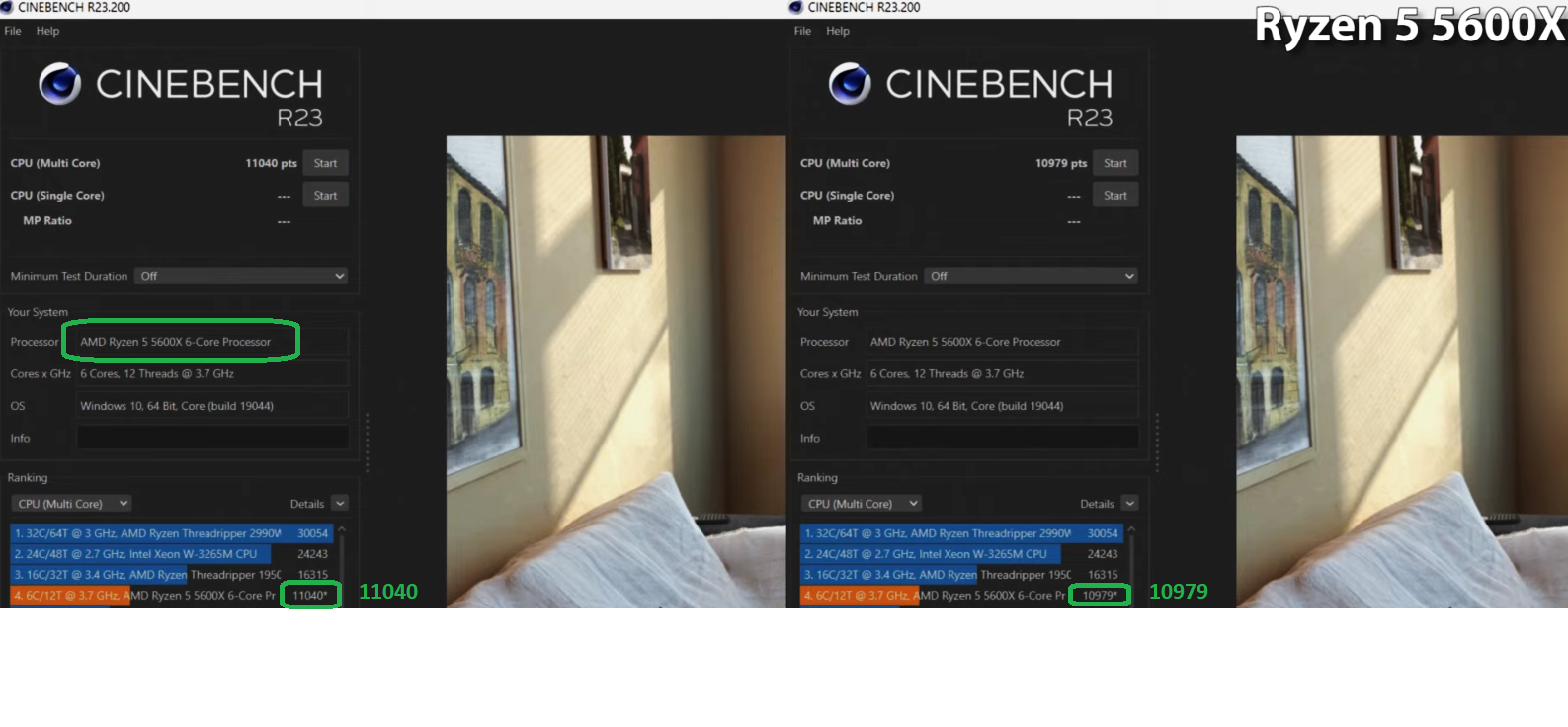The image size is (1568, 727).
Task: Open File menu in right Cinebench window
Action: click(x=802, y=31)
